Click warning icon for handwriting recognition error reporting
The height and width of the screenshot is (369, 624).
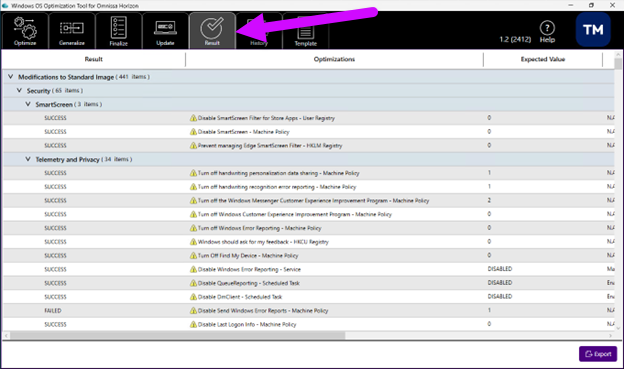tap(193, 187)
